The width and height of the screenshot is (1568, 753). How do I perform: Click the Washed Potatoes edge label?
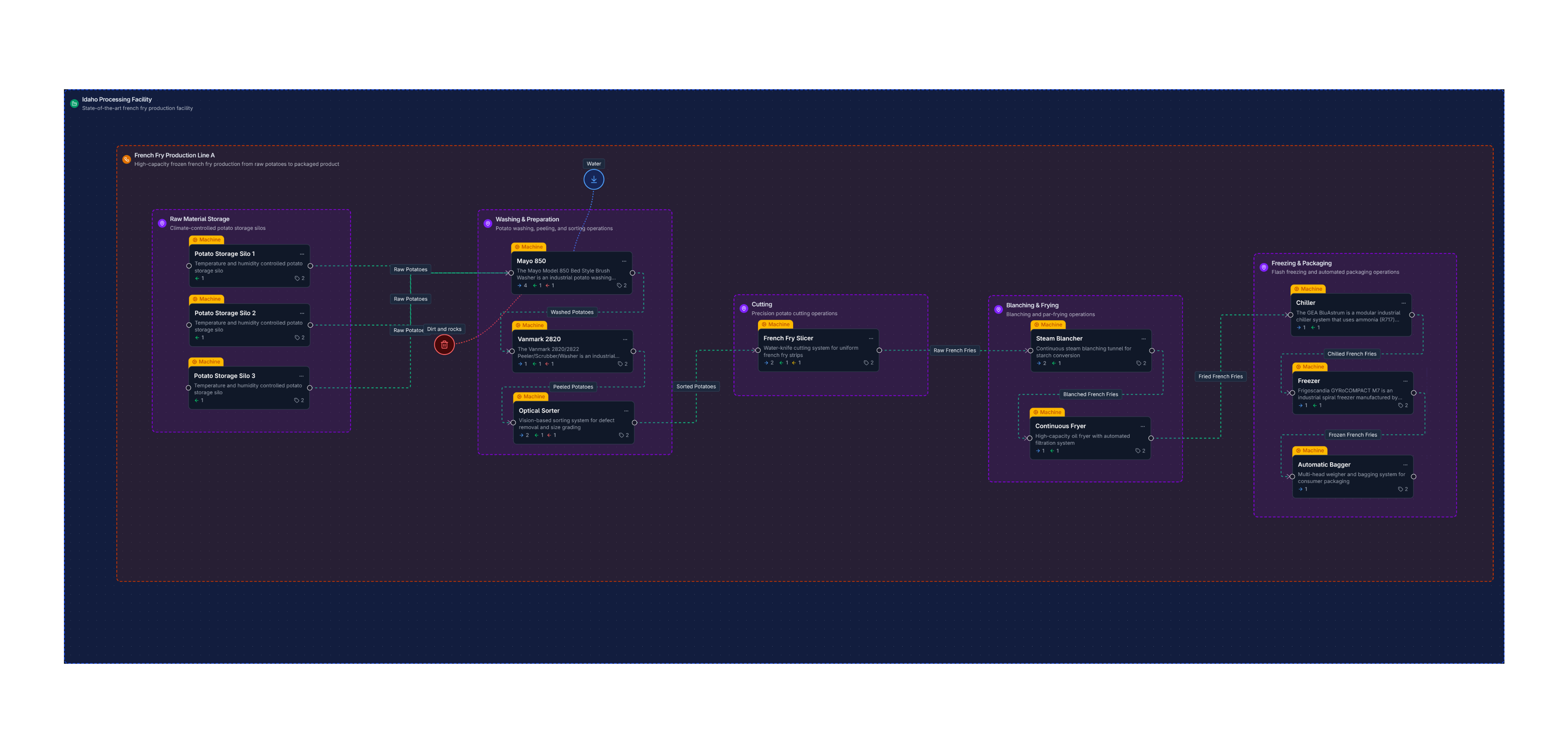(x=572, y=312)
